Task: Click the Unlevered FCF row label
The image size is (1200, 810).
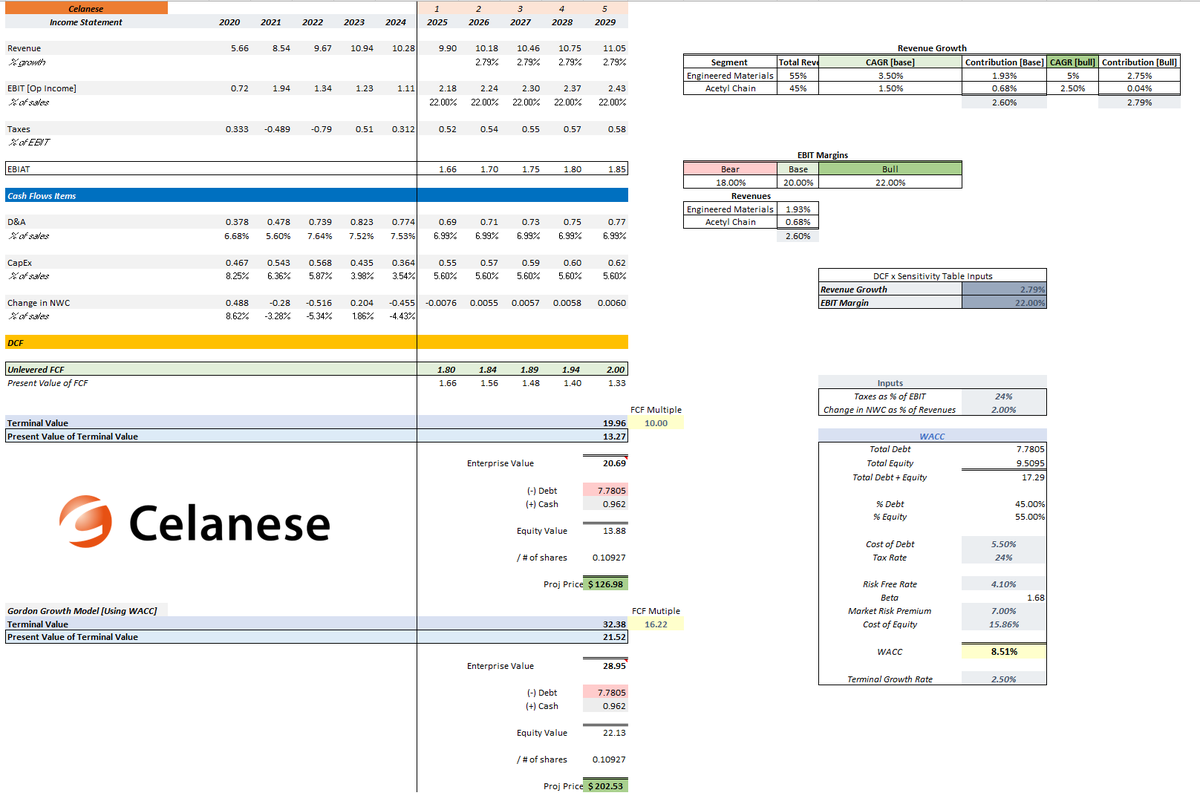Action: click(x=36, y=370)
